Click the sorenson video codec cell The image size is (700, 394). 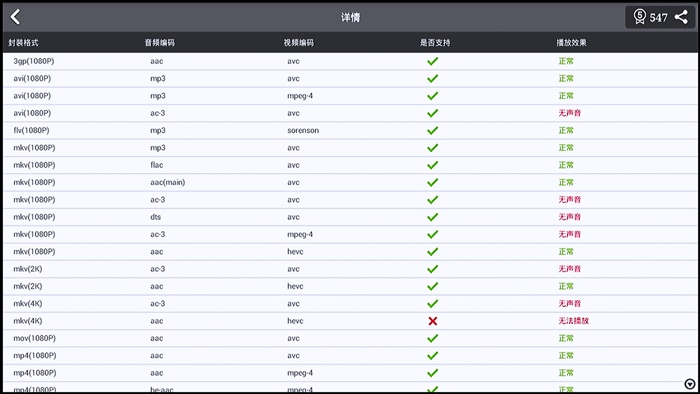(303, 130)
